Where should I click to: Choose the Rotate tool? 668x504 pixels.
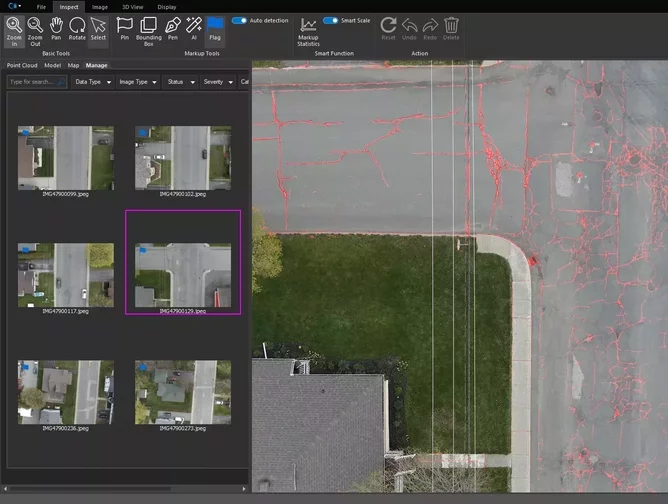point(77,29)
